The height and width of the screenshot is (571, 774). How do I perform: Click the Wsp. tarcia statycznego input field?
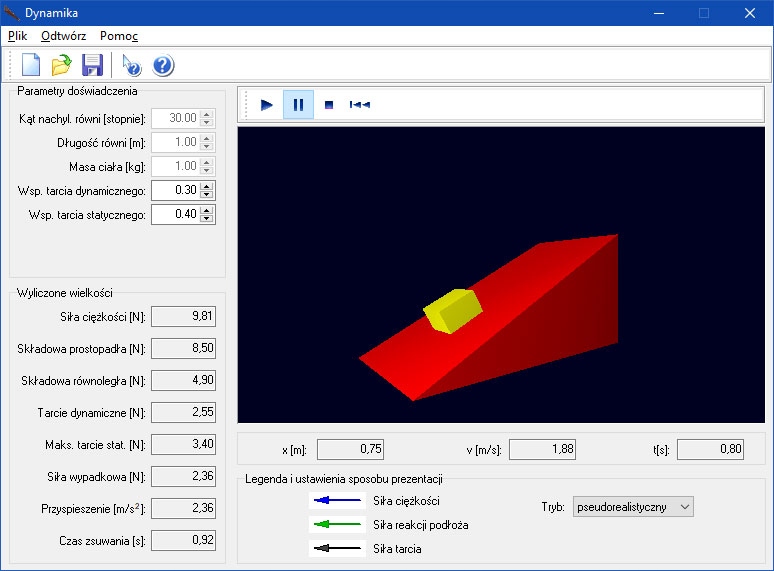coord(175,214)
